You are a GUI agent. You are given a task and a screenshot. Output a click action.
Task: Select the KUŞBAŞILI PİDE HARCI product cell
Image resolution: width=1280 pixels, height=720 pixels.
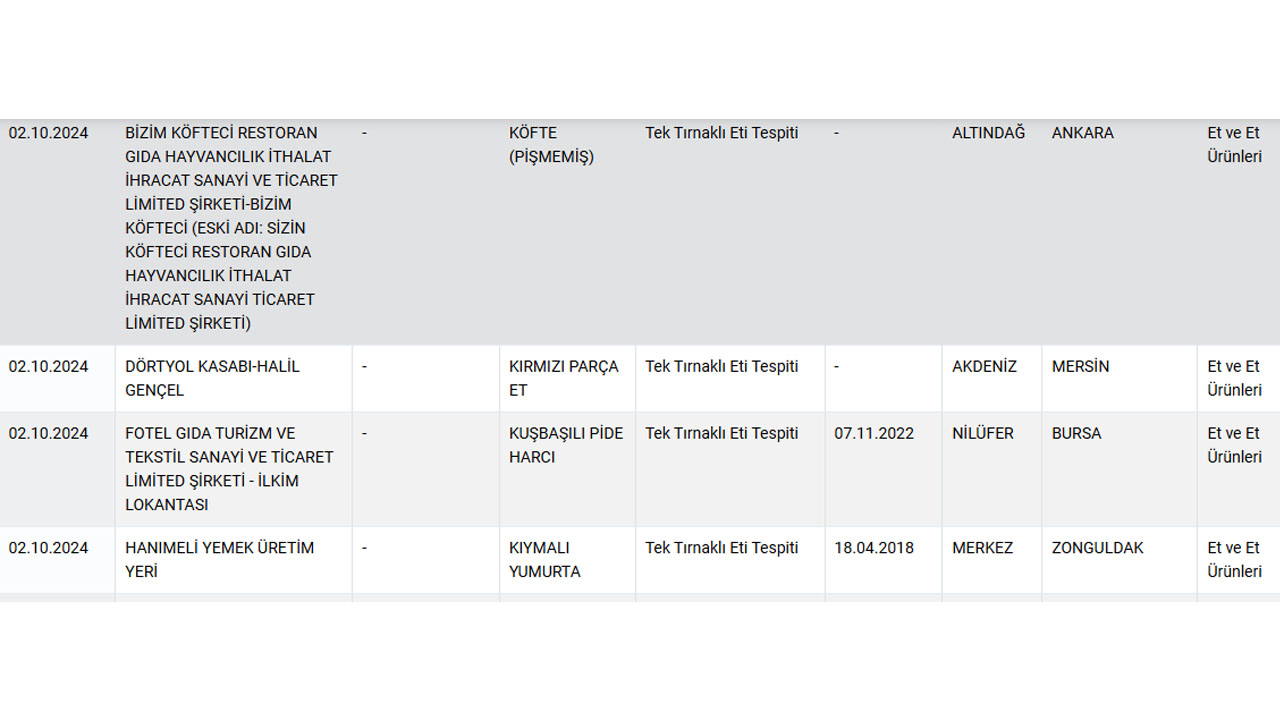566,445
